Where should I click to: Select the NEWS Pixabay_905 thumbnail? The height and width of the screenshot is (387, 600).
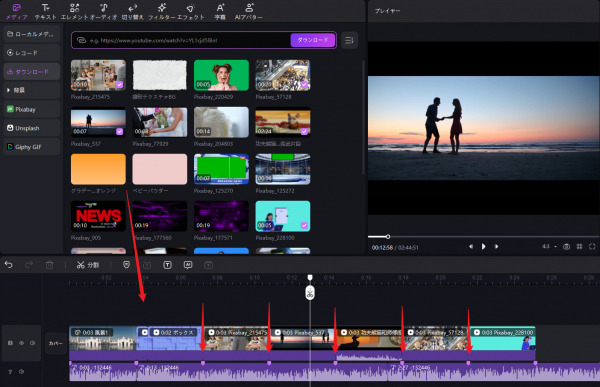pos(98,216)
